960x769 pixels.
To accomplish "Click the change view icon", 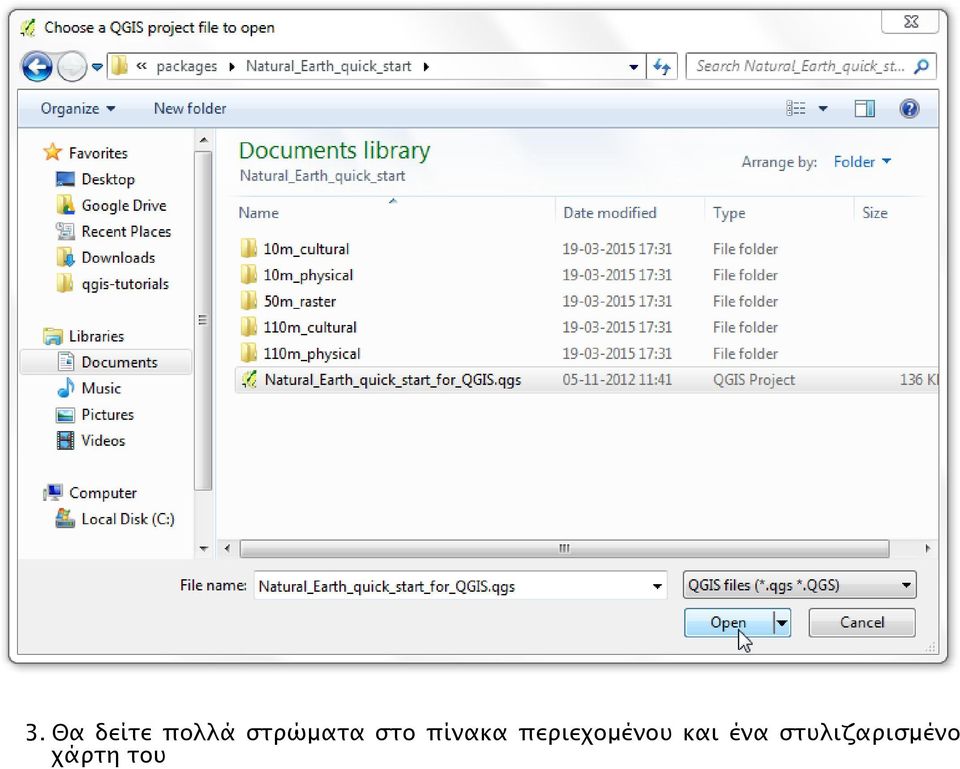I will point(796,108).
